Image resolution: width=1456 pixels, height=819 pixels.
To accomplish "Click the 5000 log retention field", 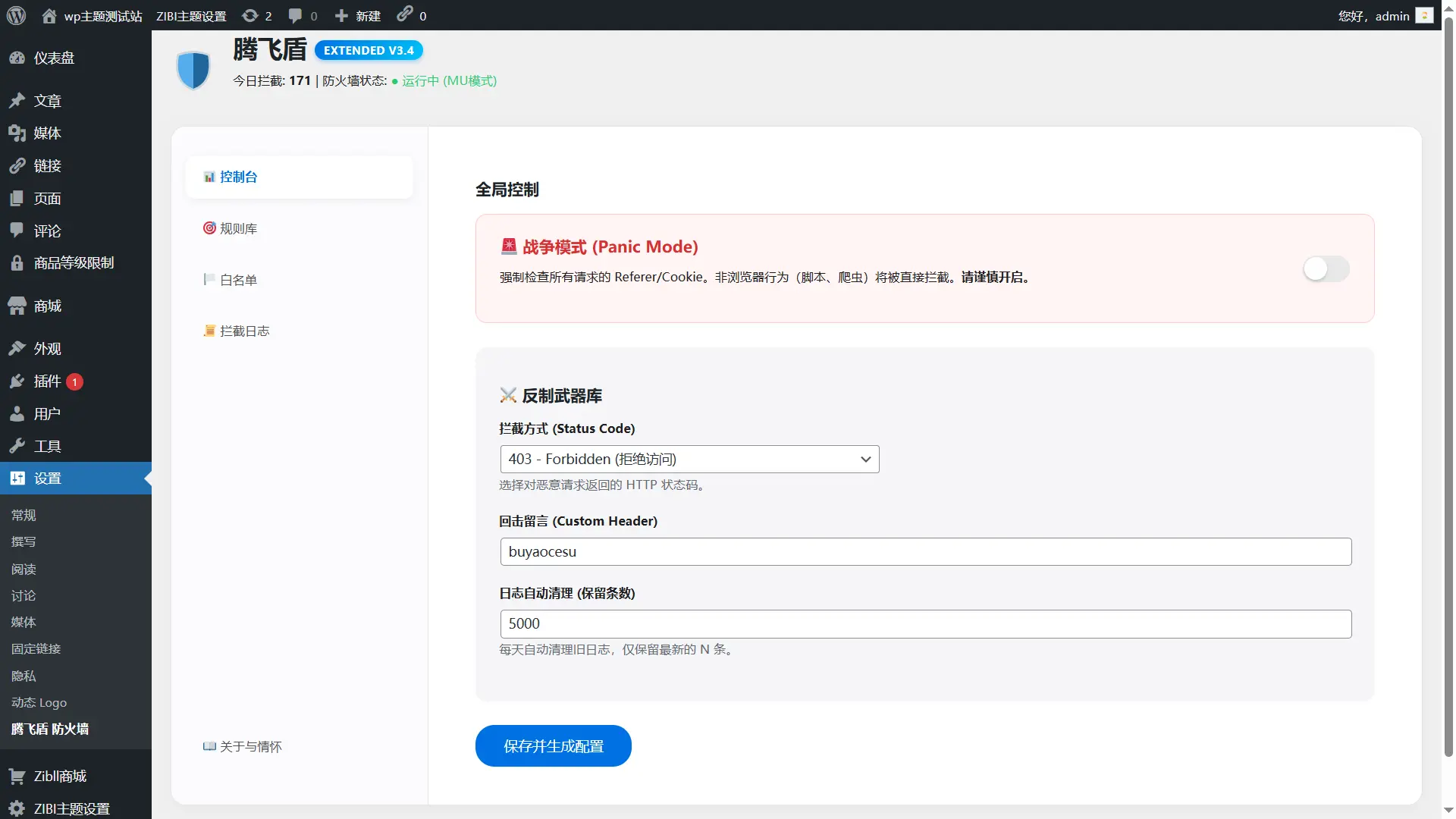I will pyautogui.click(x=924, y=623).
